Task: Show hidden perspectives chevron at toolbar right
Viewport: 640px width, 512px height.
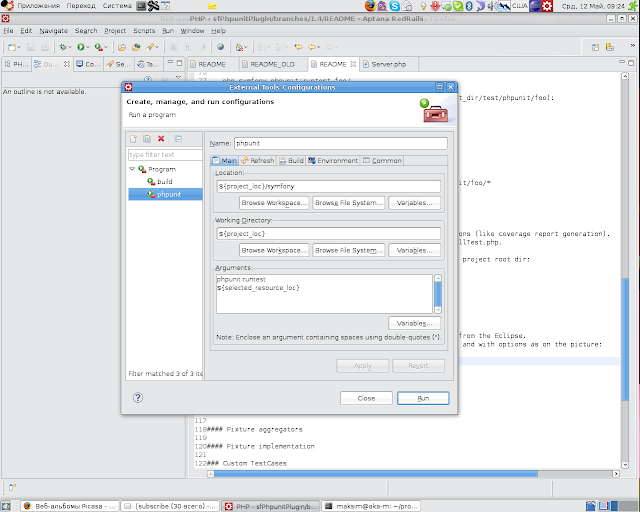Action: tap(633, 45)
